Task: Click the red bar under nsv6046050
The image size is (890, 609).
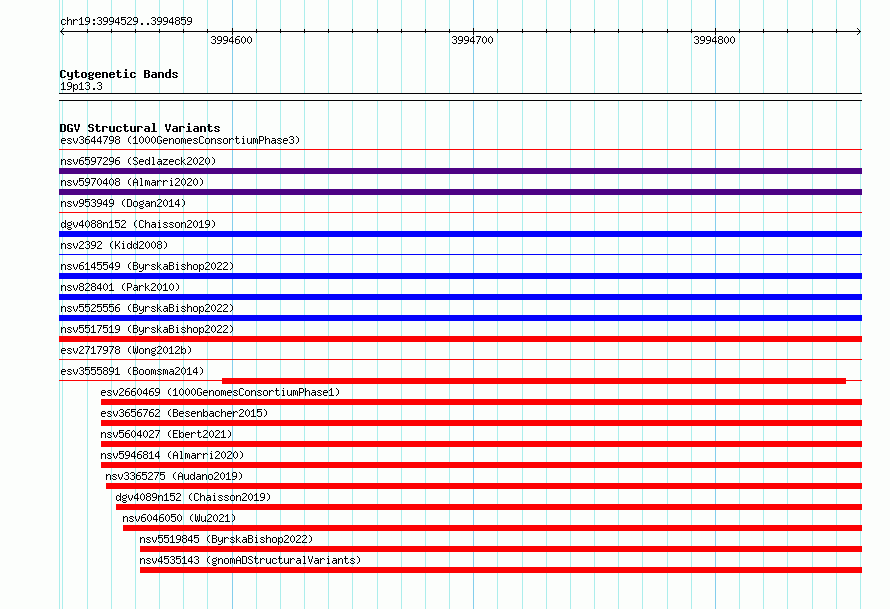Action: click(493, 528)
